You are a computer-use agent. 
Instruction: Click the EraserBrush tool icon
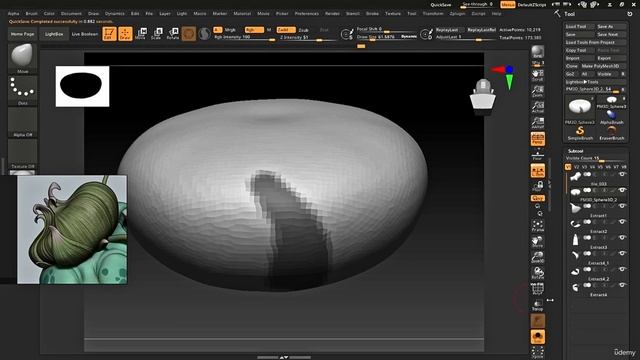pos(611,133)
